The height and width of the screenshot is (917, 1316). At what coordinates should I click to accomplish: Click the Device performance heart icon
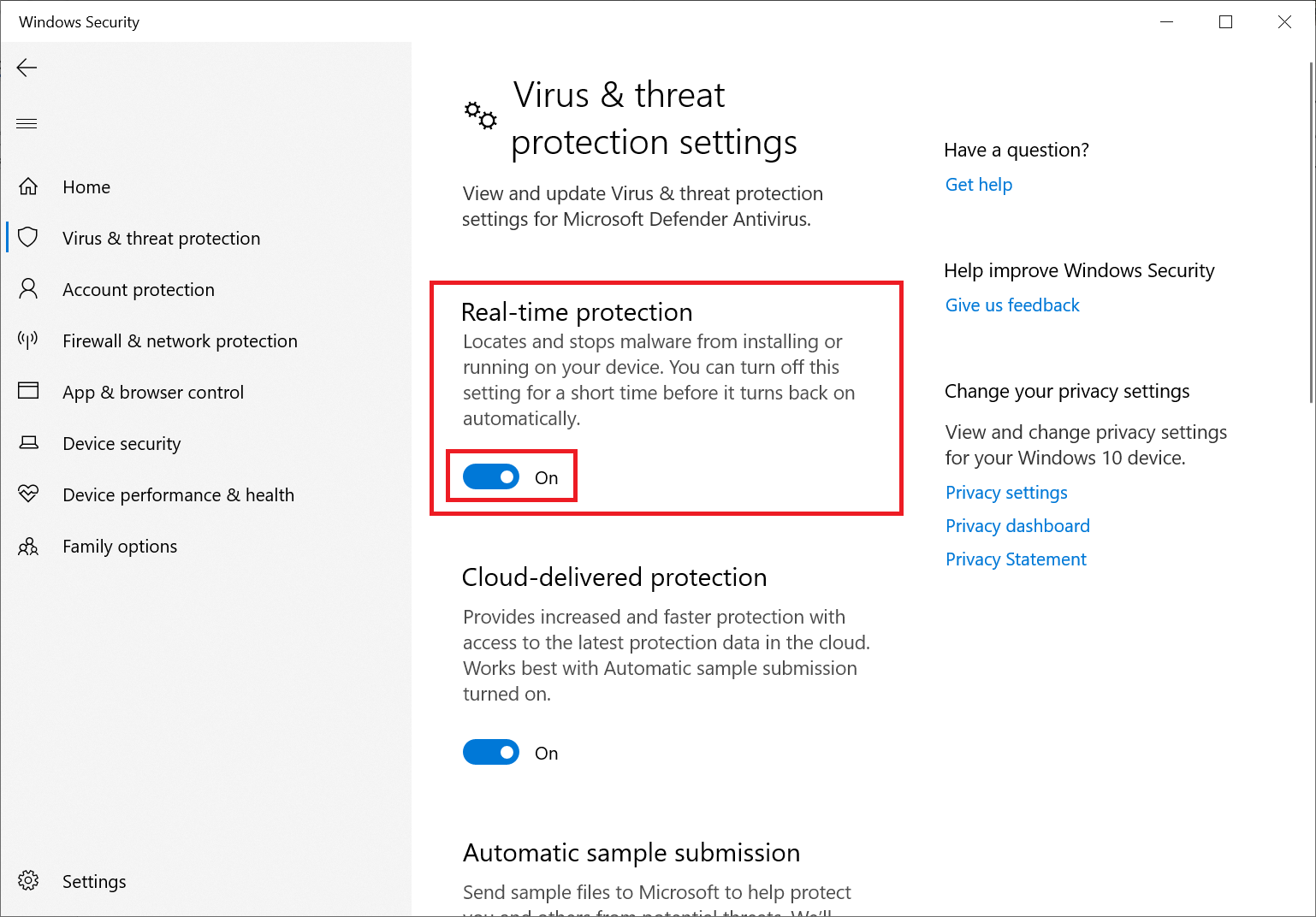[x=28, y=494]
